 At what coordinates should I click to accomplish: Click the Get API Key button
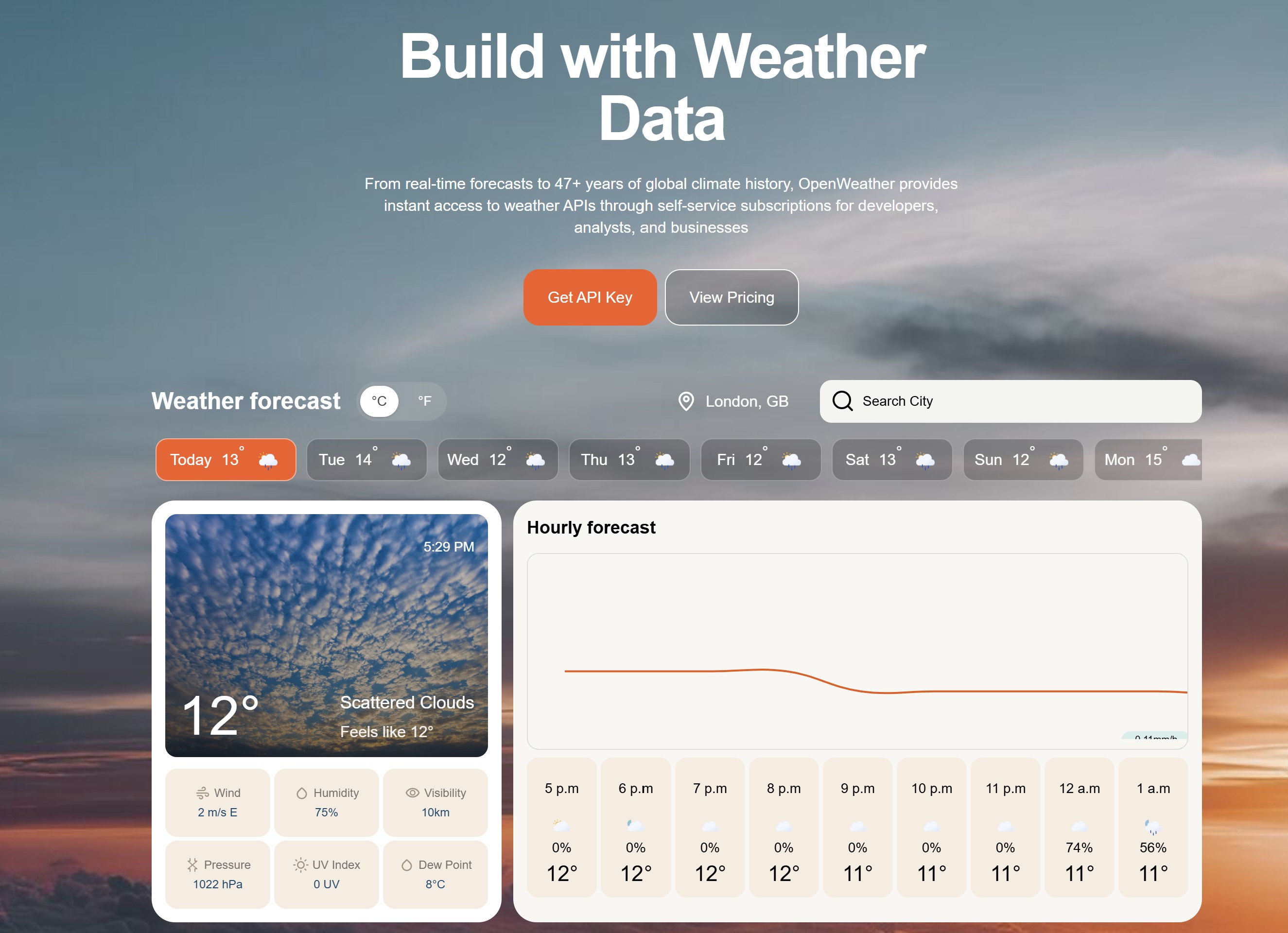[x=590, y=297]
